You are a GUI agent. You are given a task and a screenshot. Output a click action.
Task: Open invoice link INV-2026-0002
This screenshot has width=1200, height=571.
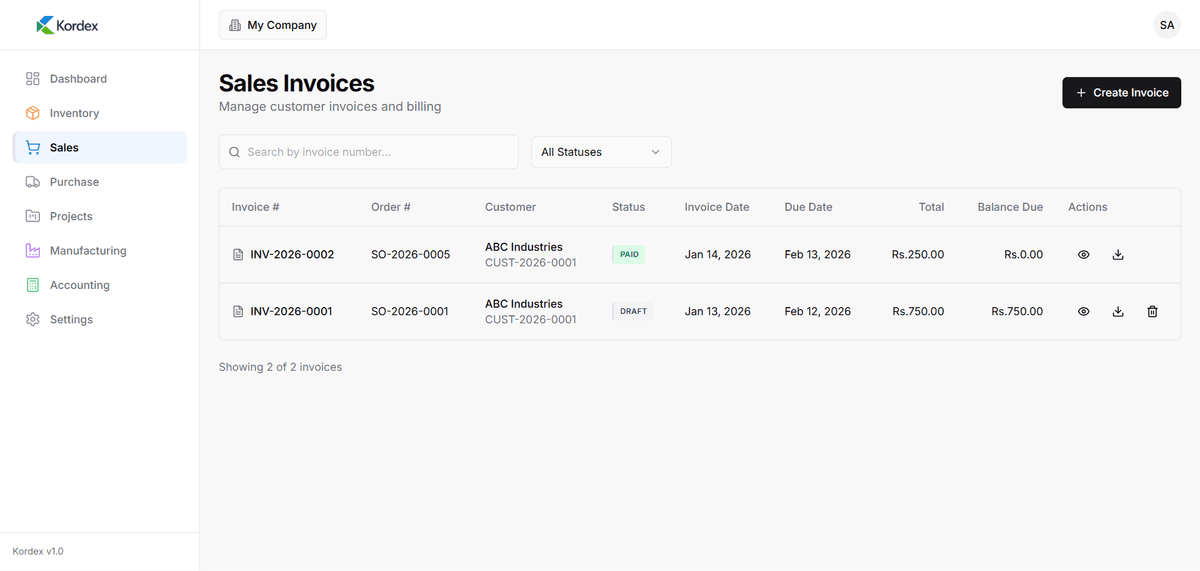292,255
